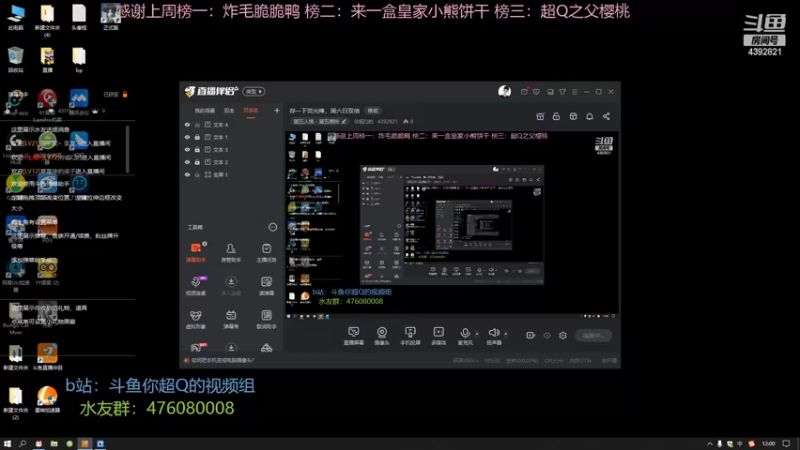
Task: Hide the 文本 2 layer via eye icon
Action: pyautogui.click(x=187, y=162)
